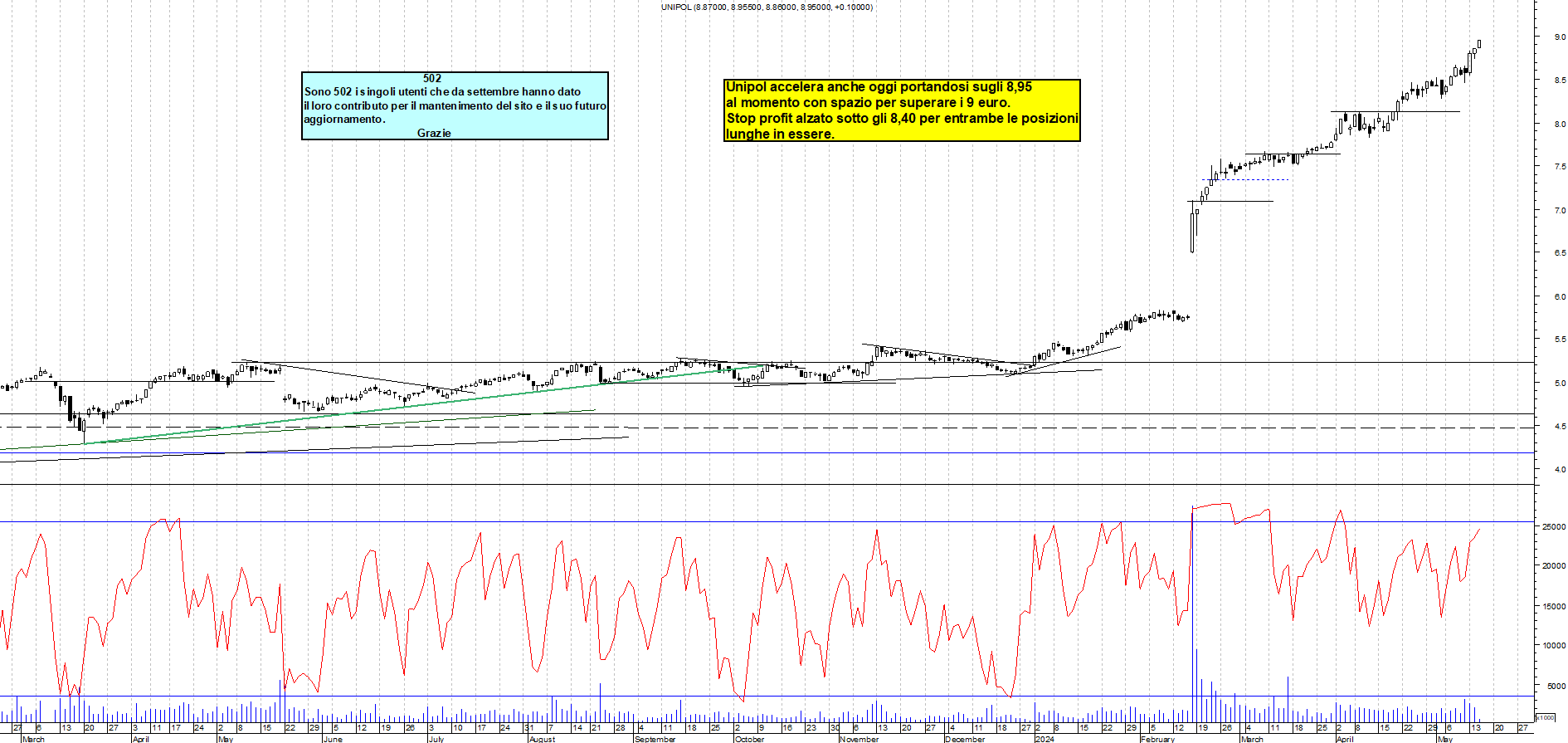The height and width of the screenshot is (743, 1568).
Task: Click the 10000 oscillator axis label
Action: point(1554,646)
